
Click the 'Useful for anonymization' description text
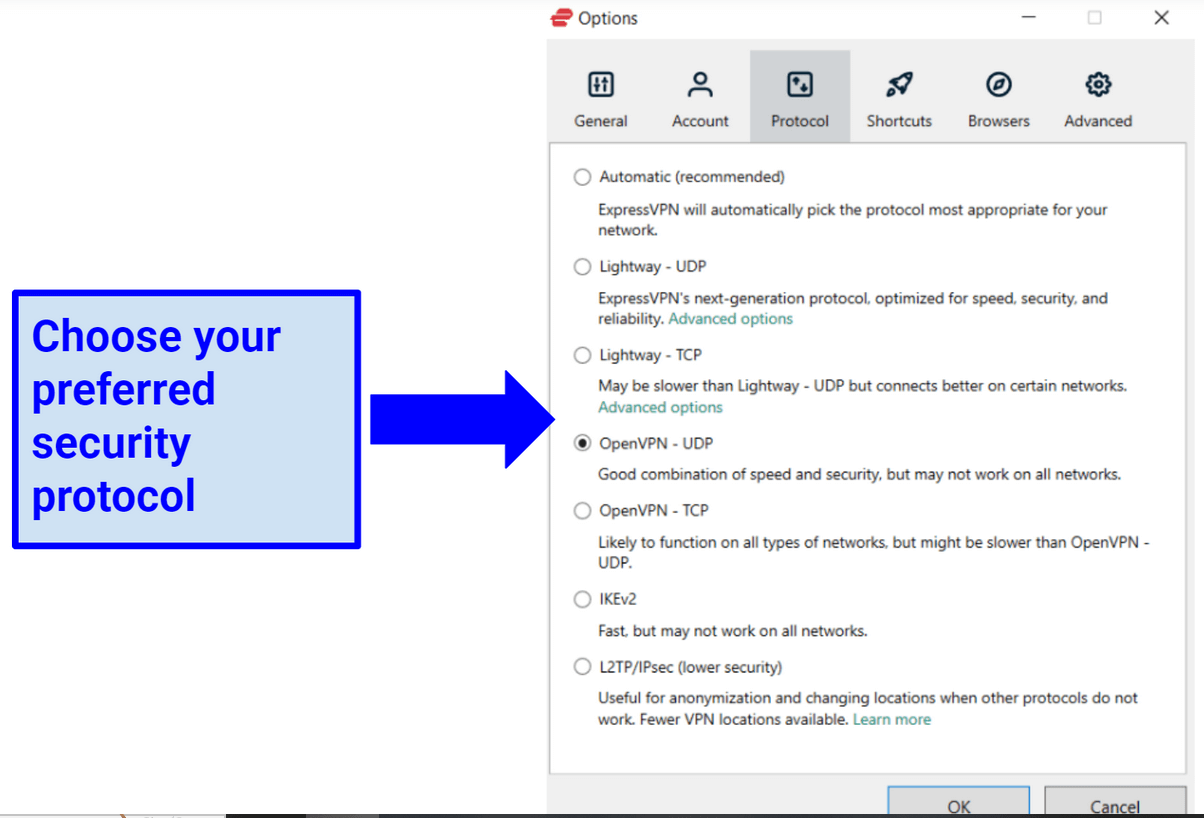pyautogui.click(x=868, y=709)
